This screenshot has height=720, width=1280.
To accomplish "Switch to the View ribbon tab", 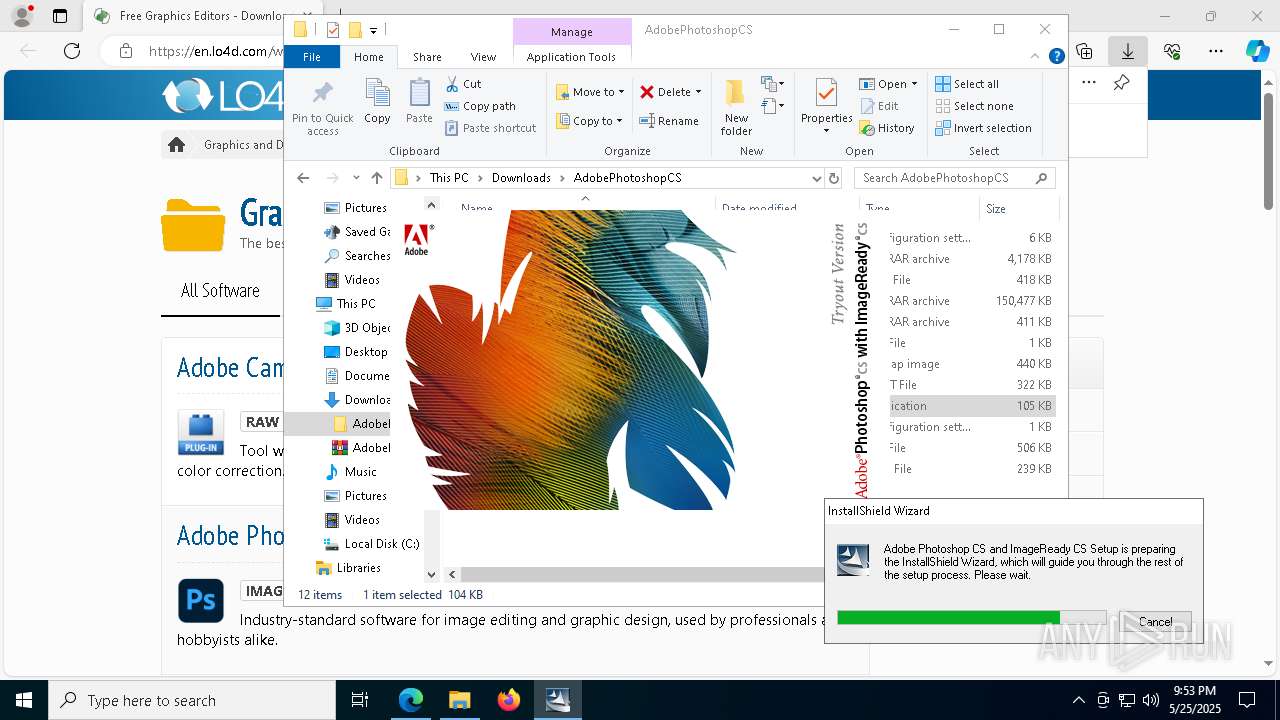I will click(483, 57).
